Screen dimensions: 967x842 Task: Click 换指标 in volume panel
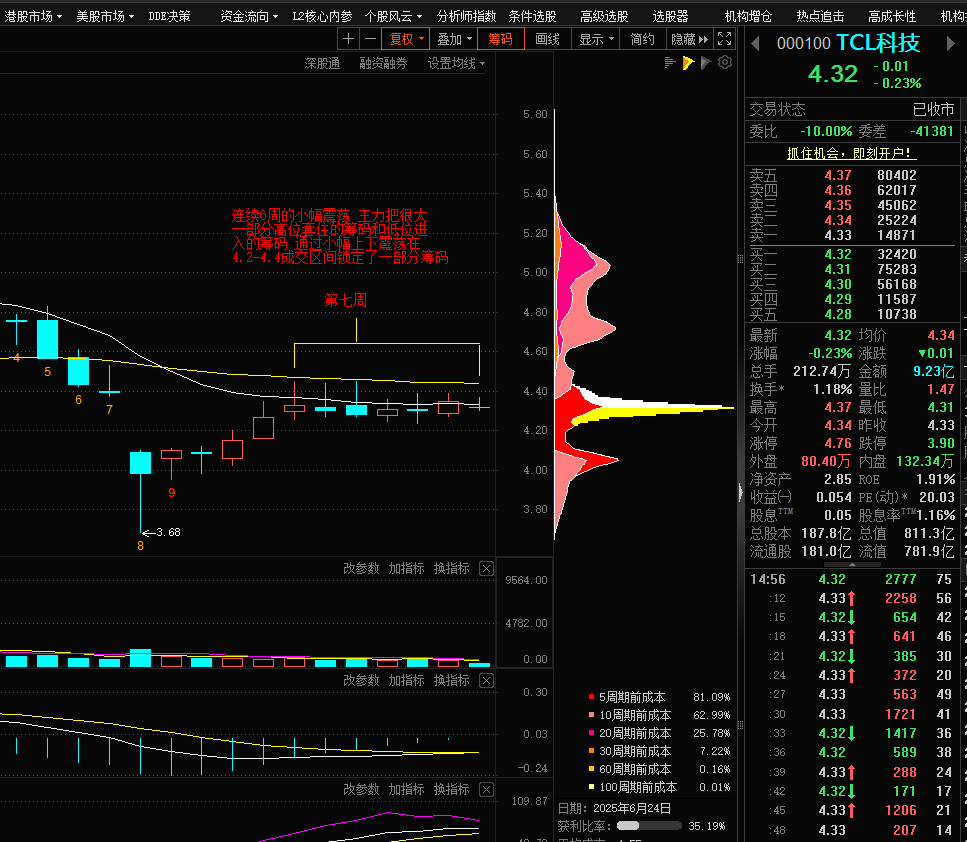pos(451,568)
